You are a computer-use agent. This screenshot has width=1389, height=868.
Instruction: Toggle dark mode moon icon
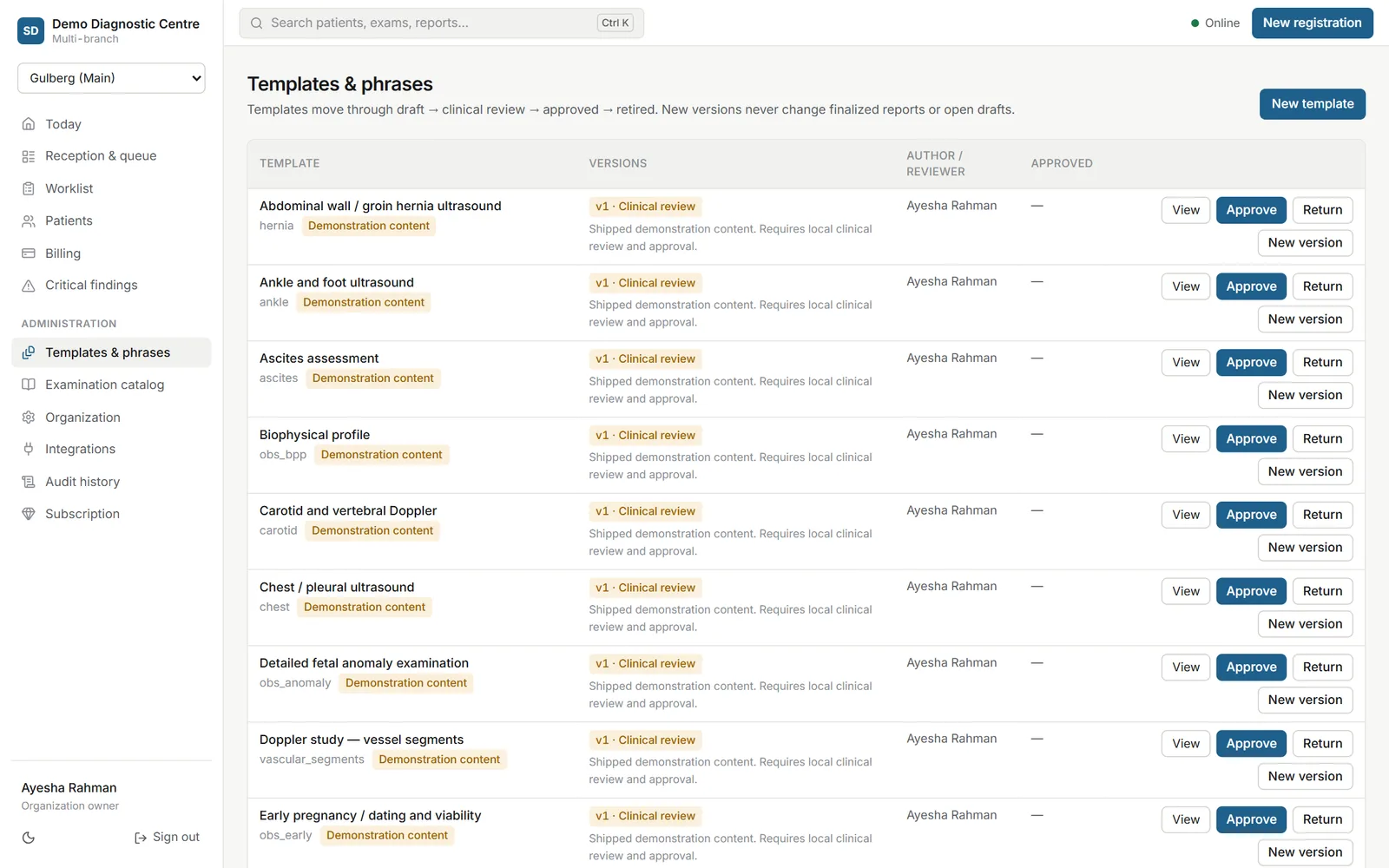[x=29, y=838]
